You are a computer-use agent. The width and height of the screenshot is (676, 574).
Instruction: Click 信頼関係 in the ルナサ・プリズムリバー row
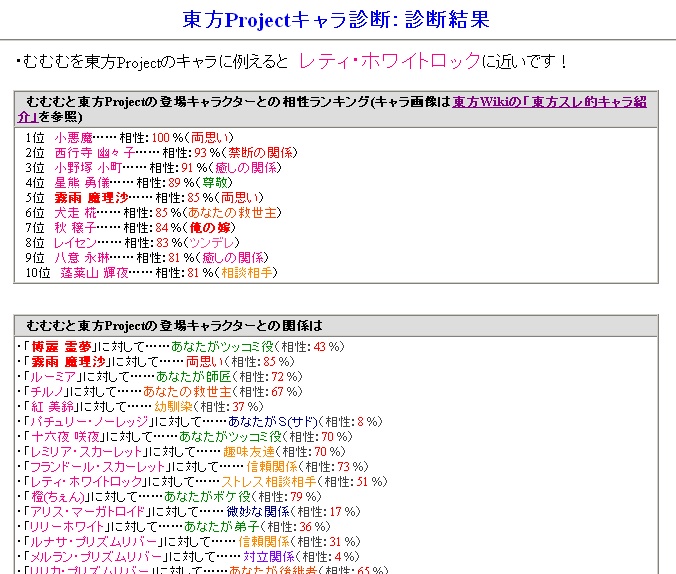coord(264,542)
